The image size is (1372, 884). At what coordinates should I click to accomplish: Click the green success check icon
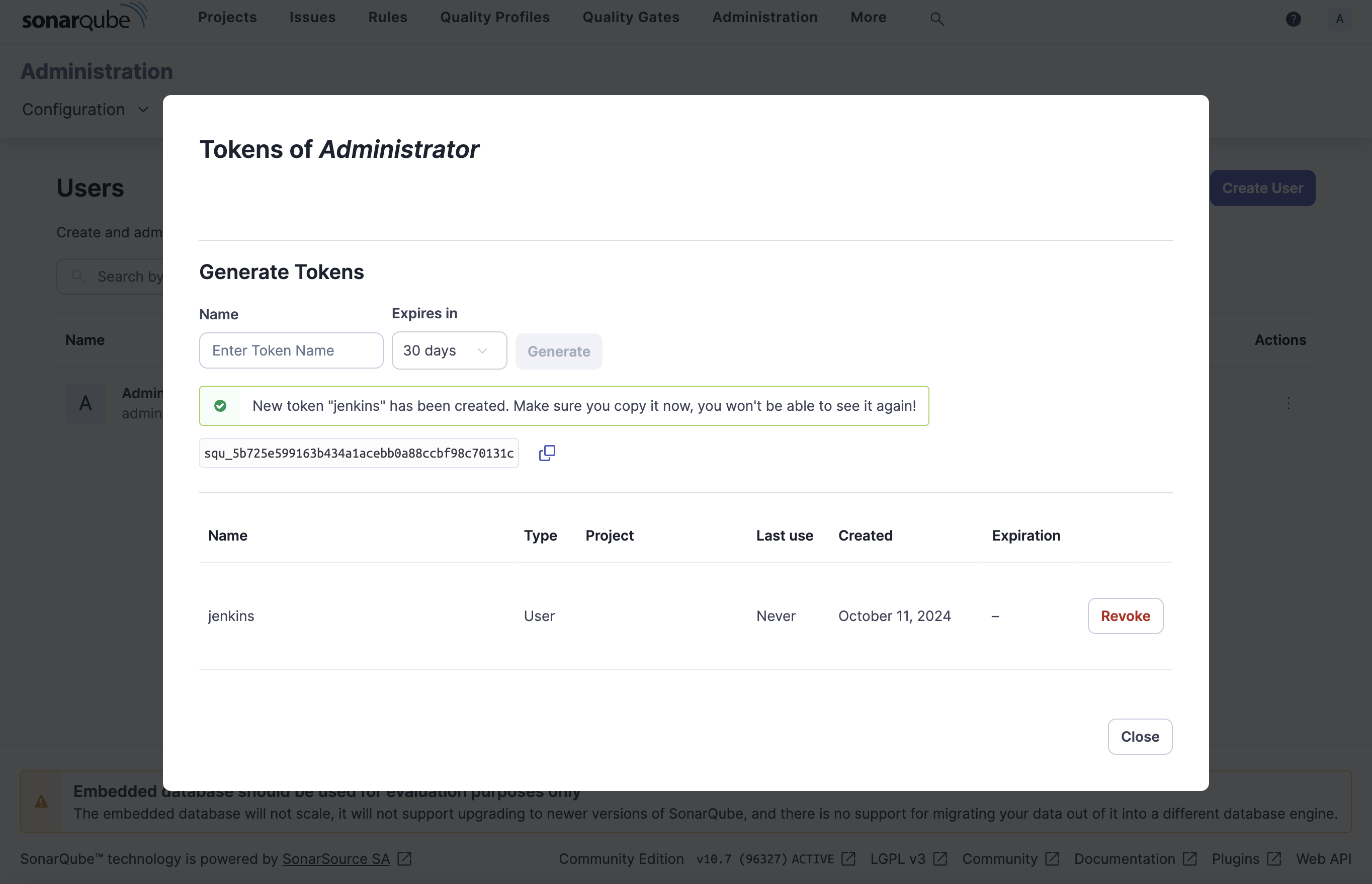[x=220, y=406]
